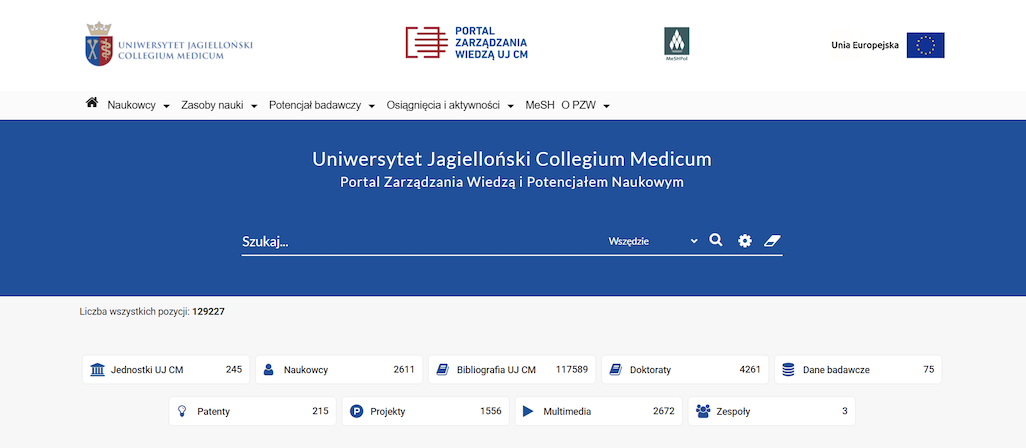Click the MeSHPol logo
Screen dimensions: 1026x448
click(x=677, y=44)
